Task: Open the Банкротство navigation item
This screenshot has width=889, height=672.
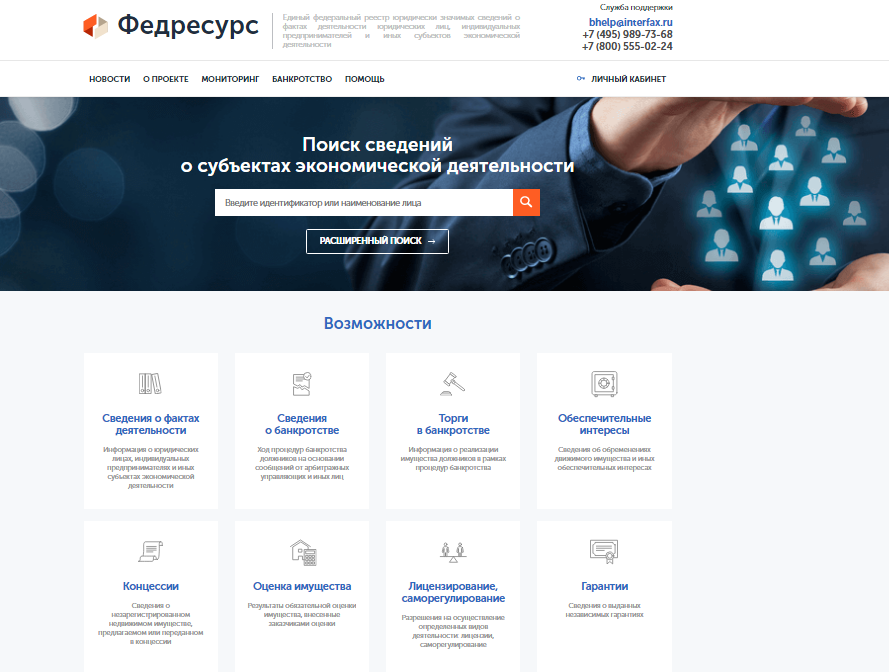Action: pyautogui.click(x=302, y=79)
